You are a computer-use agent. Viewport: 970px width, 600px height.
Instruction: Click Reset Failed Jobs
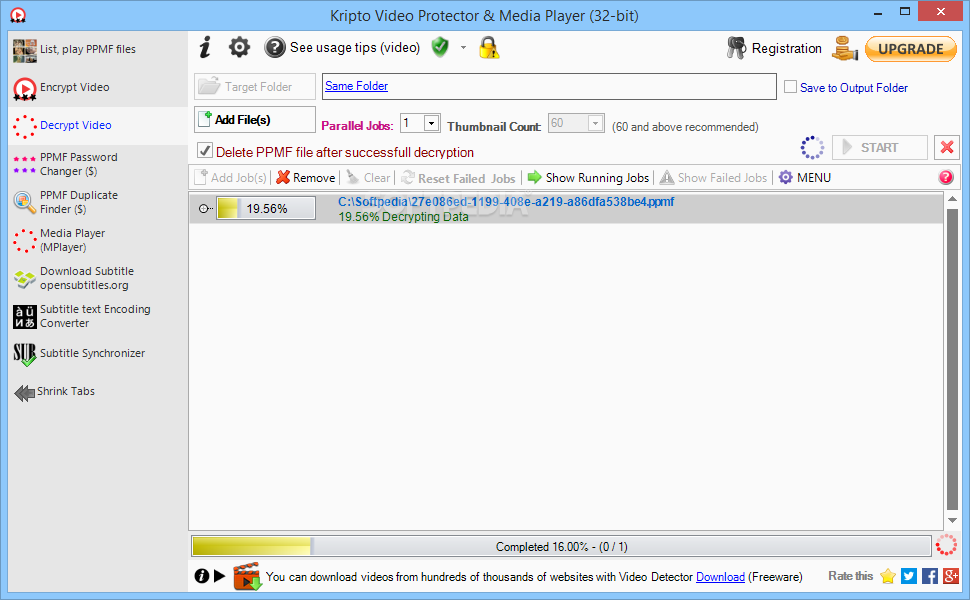458,178
